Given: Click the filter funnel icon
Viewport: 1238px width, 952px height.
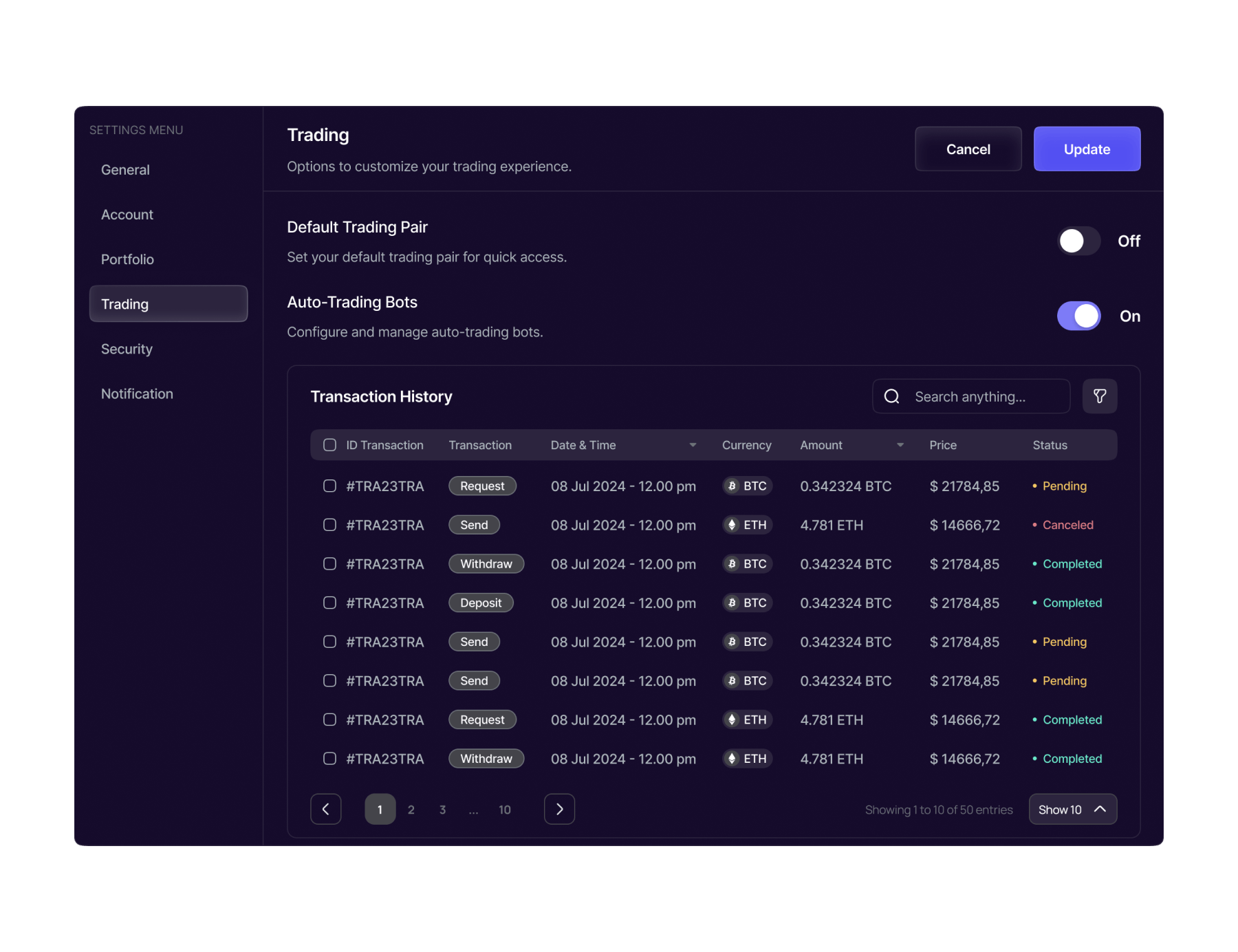Looking at the screenshot, I should (x=1099, y=396).
